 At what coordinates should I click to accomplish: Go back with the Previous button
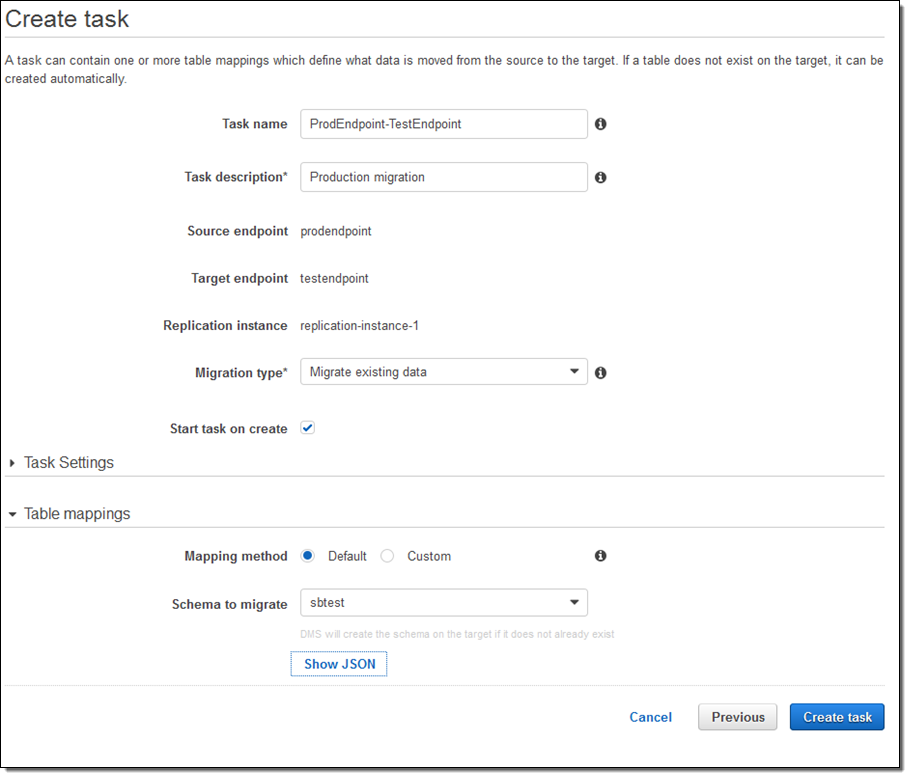pyautogui.click(x=738, y=717)
